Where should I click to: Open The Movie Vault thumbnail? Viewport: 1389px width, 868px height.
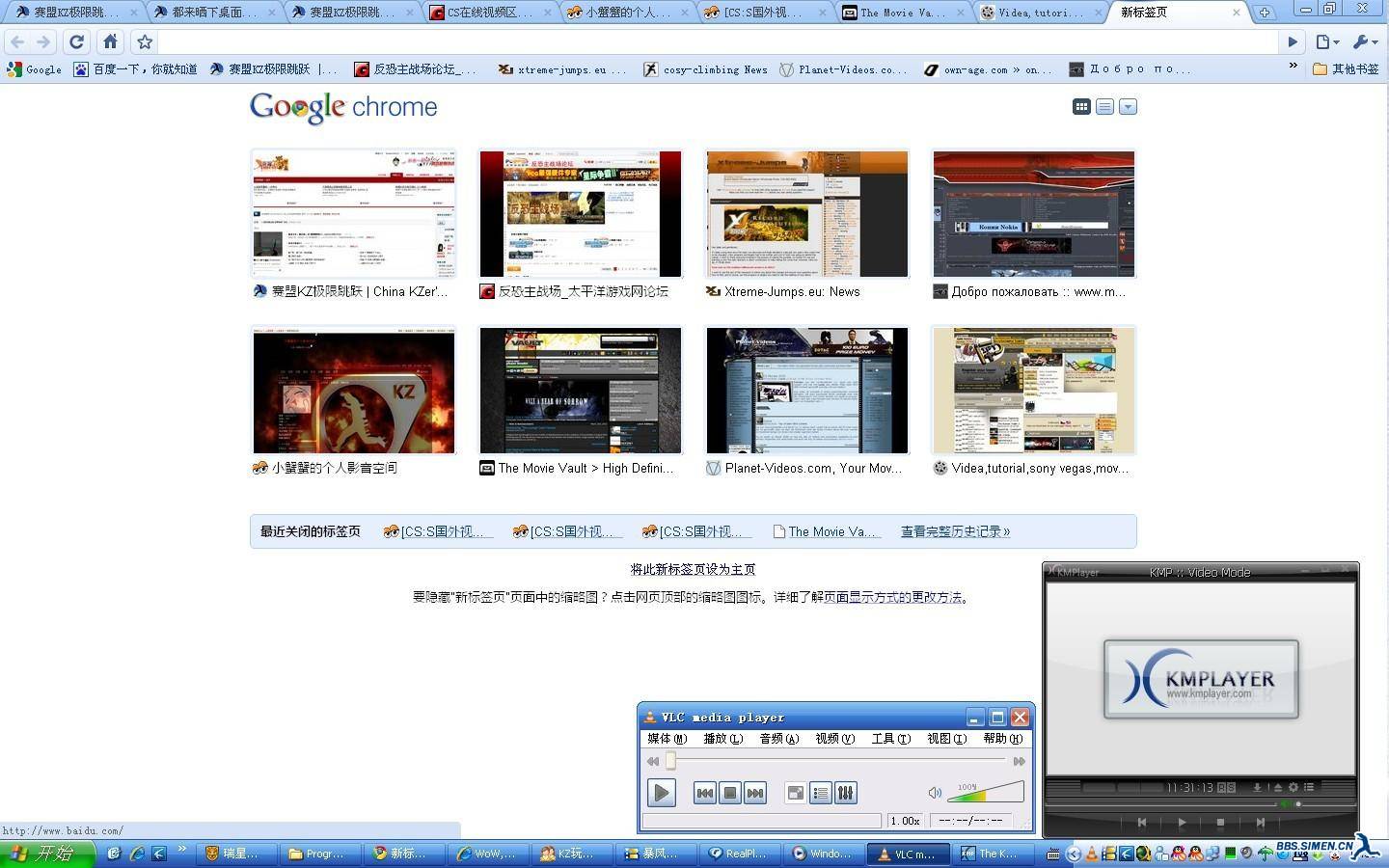click(581, 391)
